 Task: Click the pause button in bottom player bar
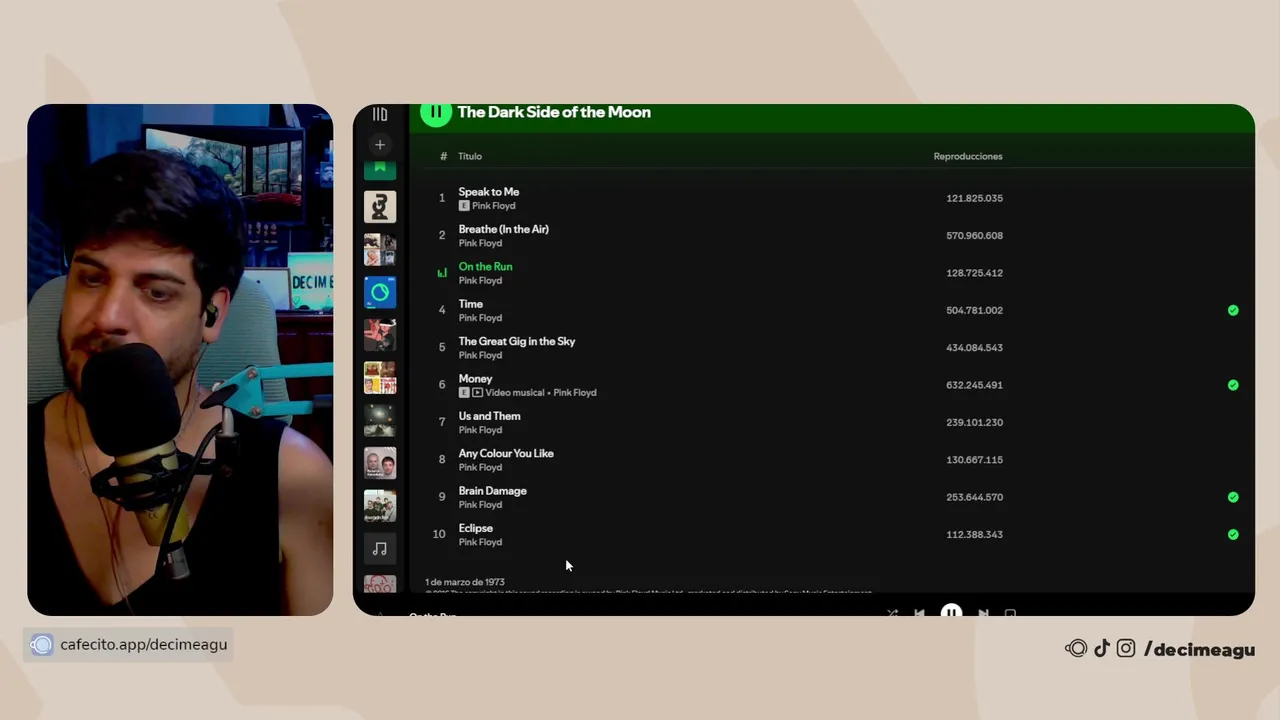[x=951, y=612]
